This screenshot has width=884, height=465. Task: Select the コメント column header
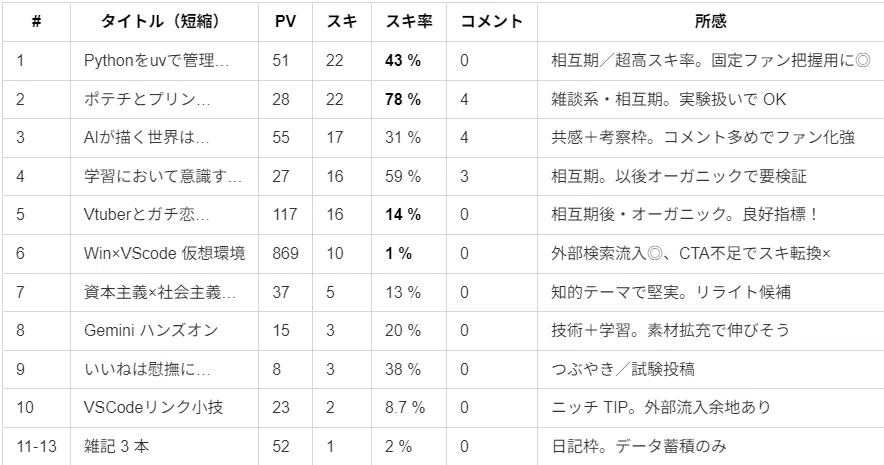coord(492,21)
